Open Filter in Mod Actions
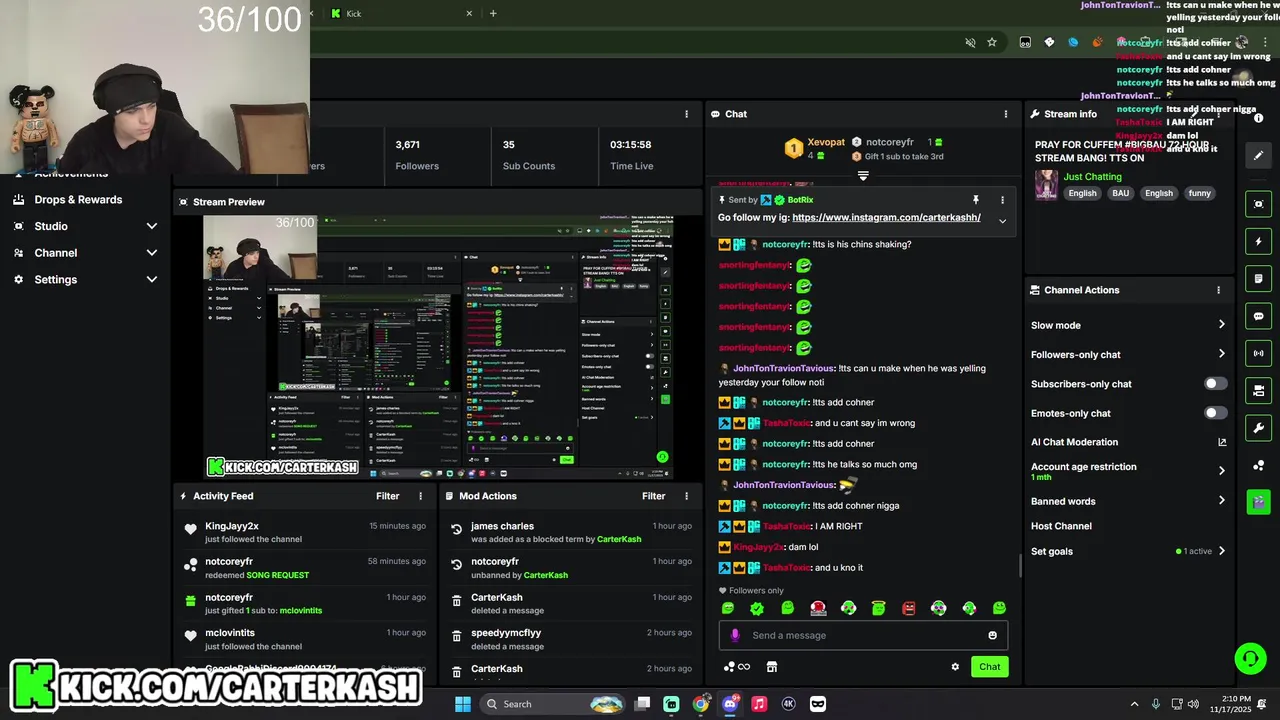Viewport: 1280px width, 720px height. click(653, 496)
